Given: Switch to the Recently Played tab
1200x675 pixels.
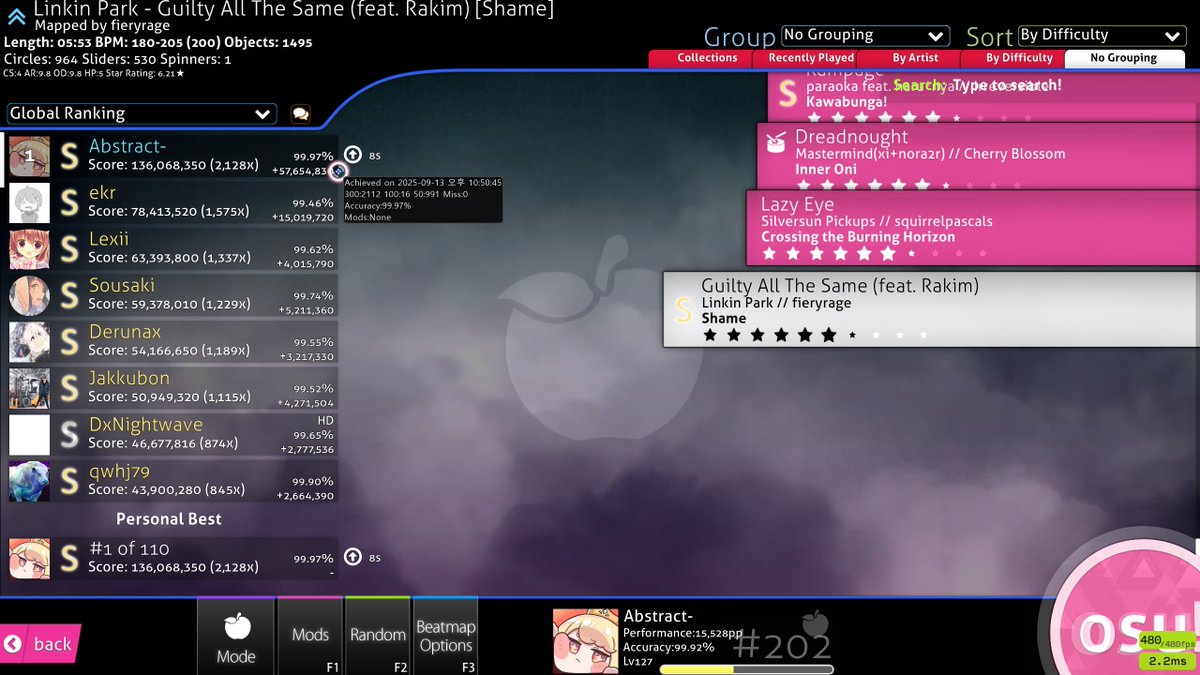Looking at the screenshot, I should tap(811, 58).
